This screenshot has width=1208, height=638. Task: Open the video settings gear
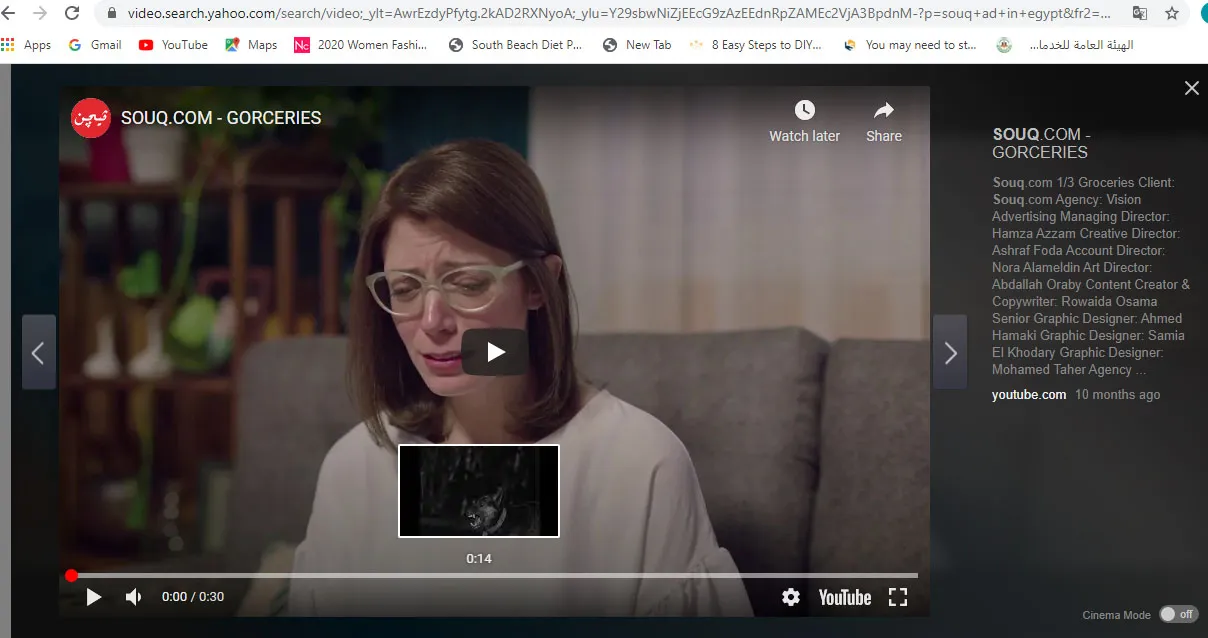(x=791, y=597)
